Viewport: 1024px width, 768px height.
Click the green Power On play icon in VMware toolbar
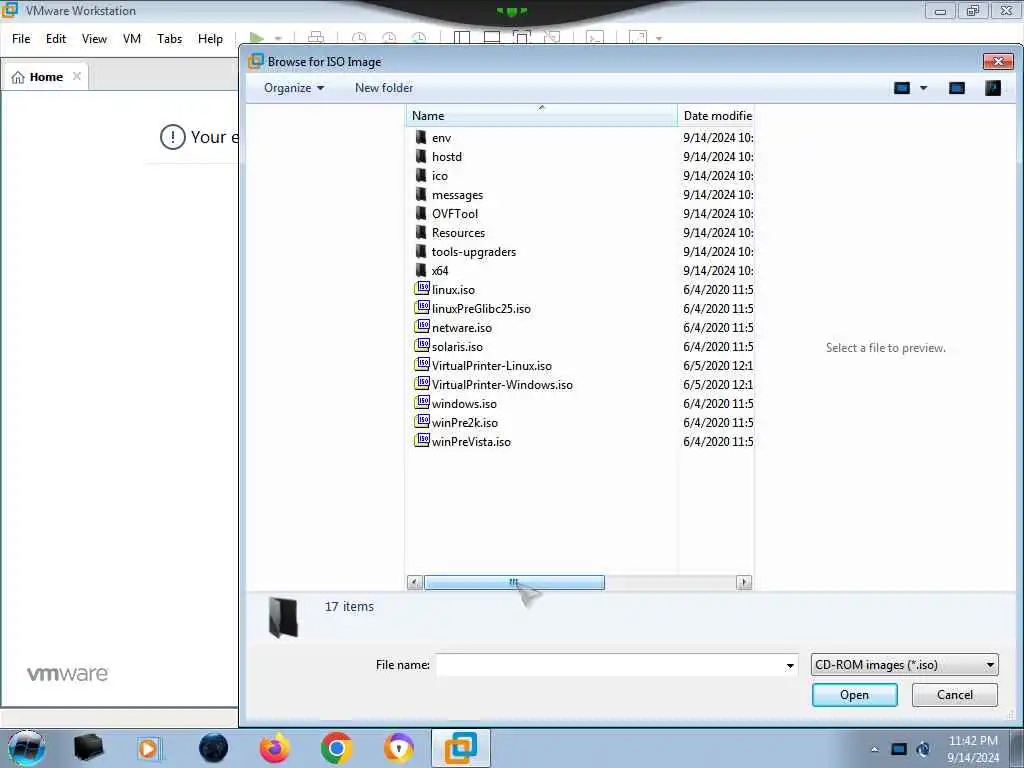pyautogui.click(x=257, y=39)
